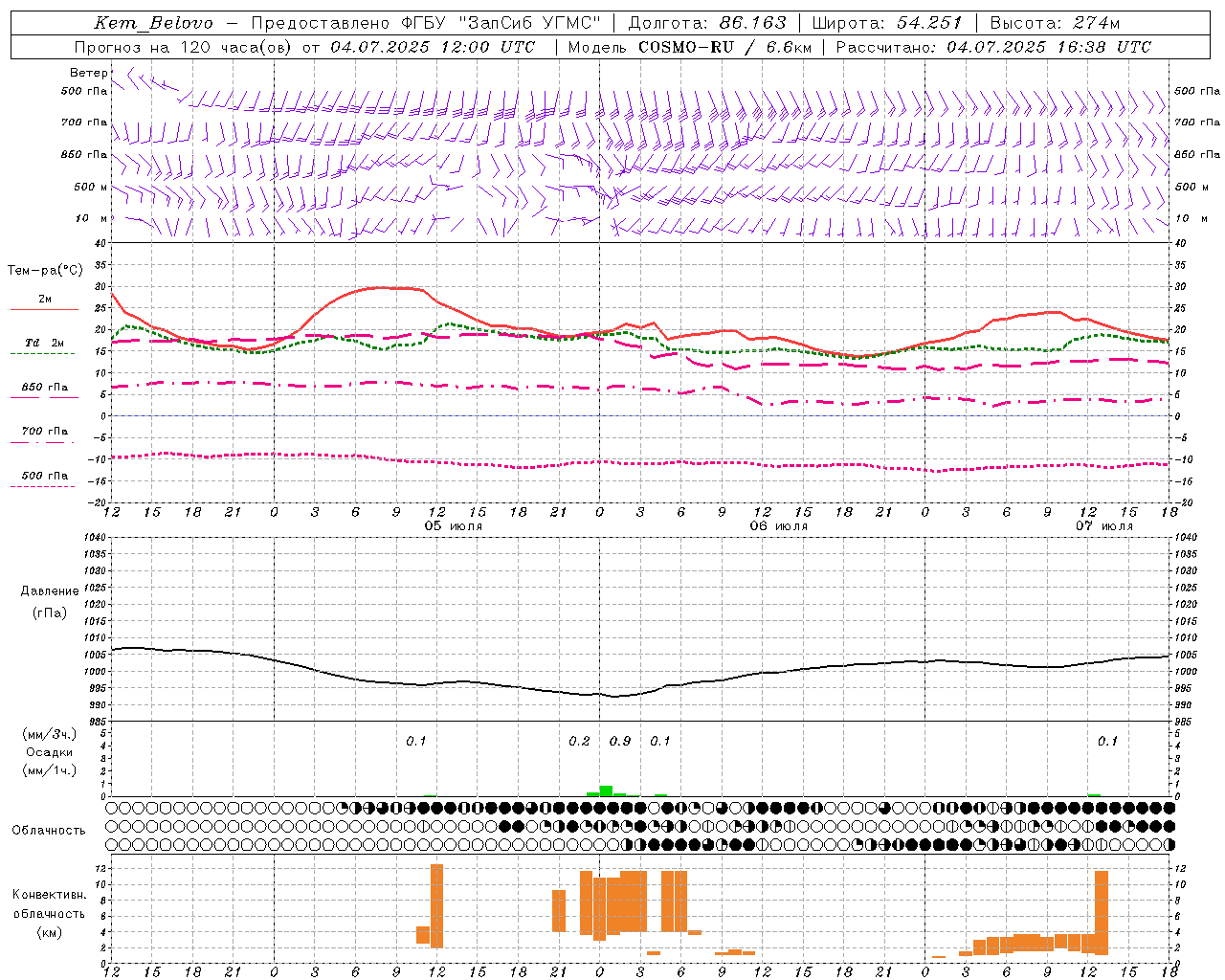Select the 0.9 precipitation amount value

click(620, 741)
